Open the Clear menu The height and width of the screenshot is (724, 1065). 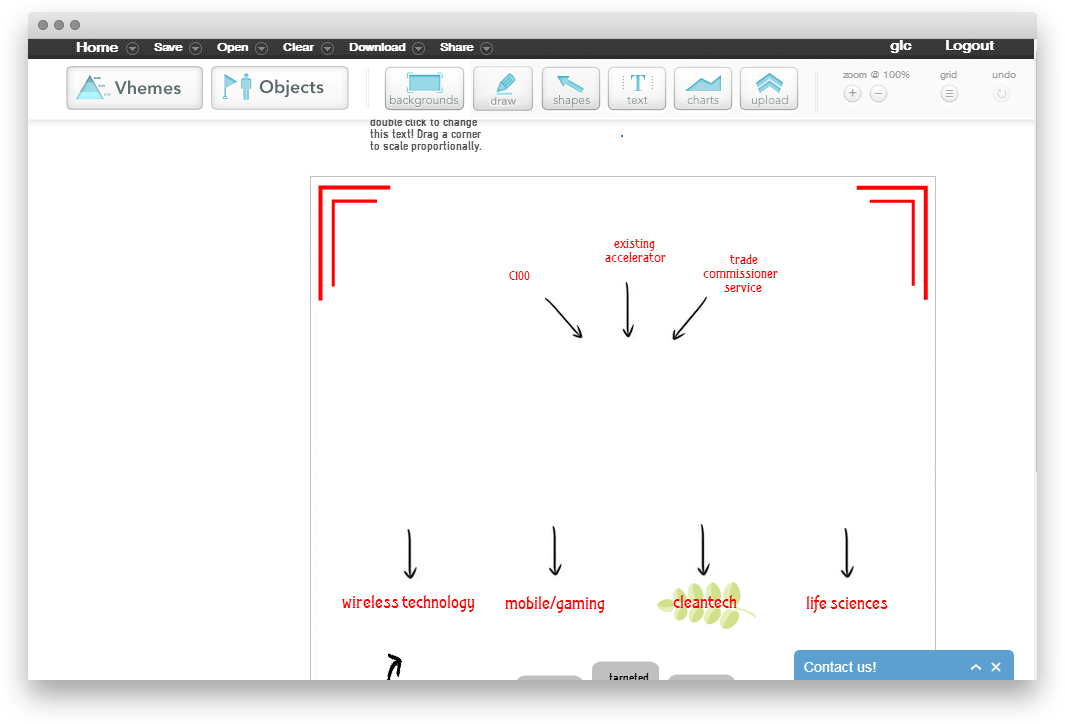coord(298,47)
